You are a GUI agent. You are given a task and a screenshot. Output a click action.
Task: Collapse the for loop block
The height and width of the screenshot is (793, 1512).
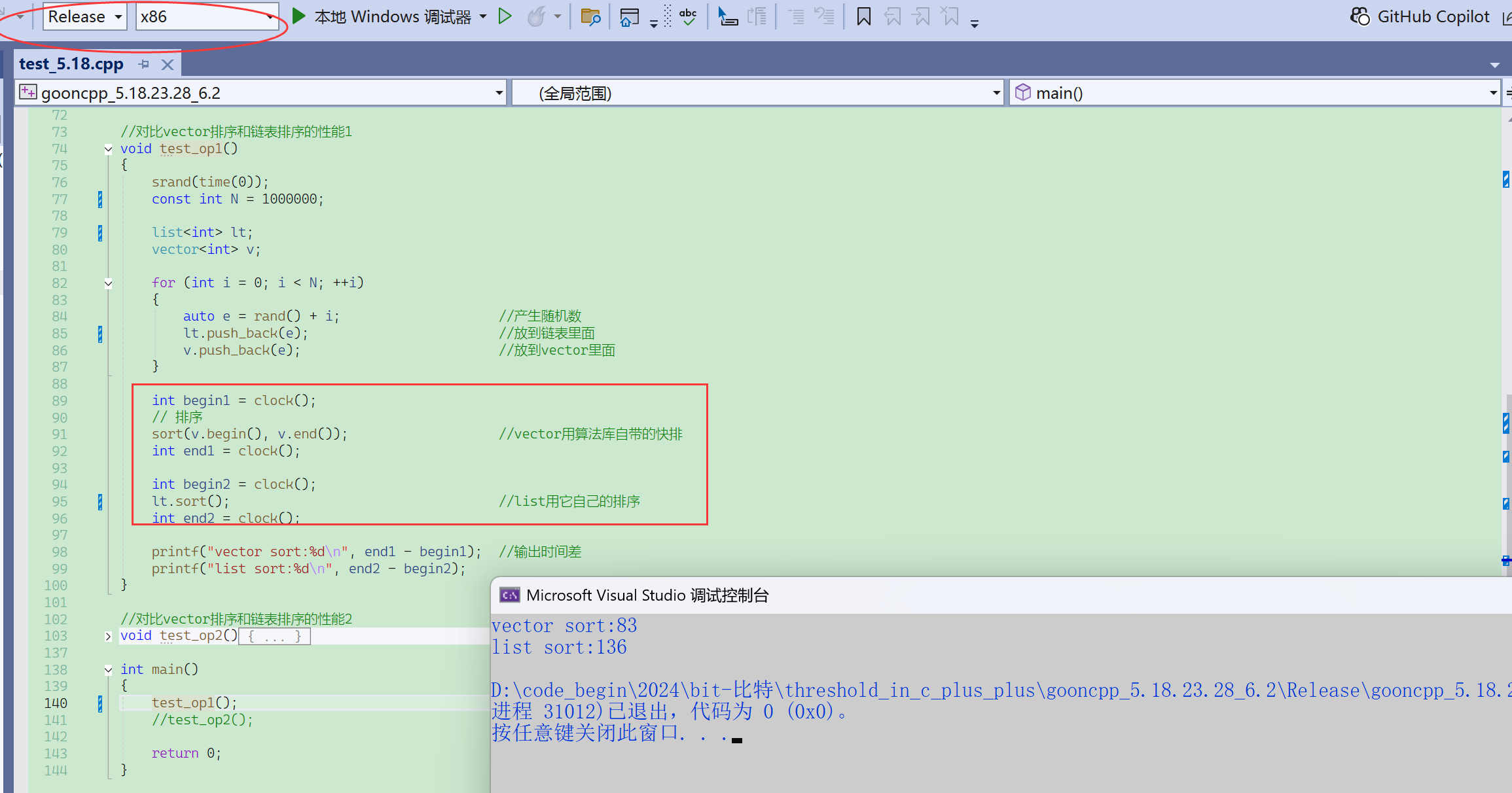[x=108, y=283]
